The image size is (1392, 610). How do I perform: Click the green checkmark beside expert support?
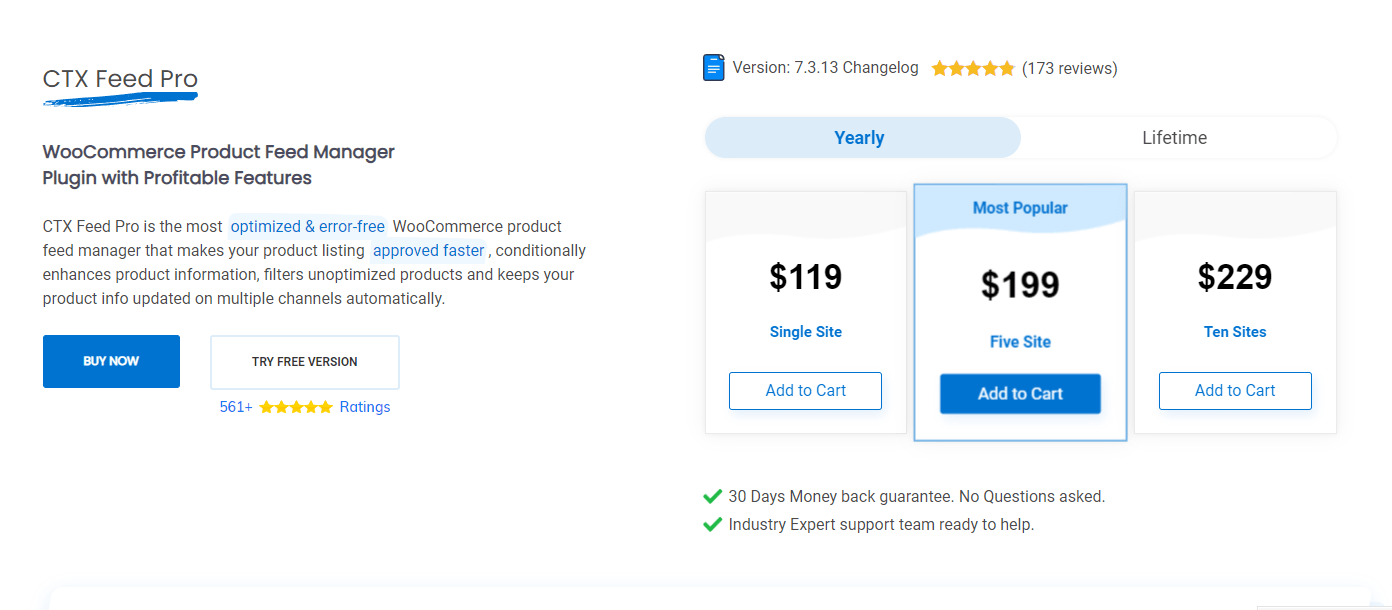(x=712, y=524)
